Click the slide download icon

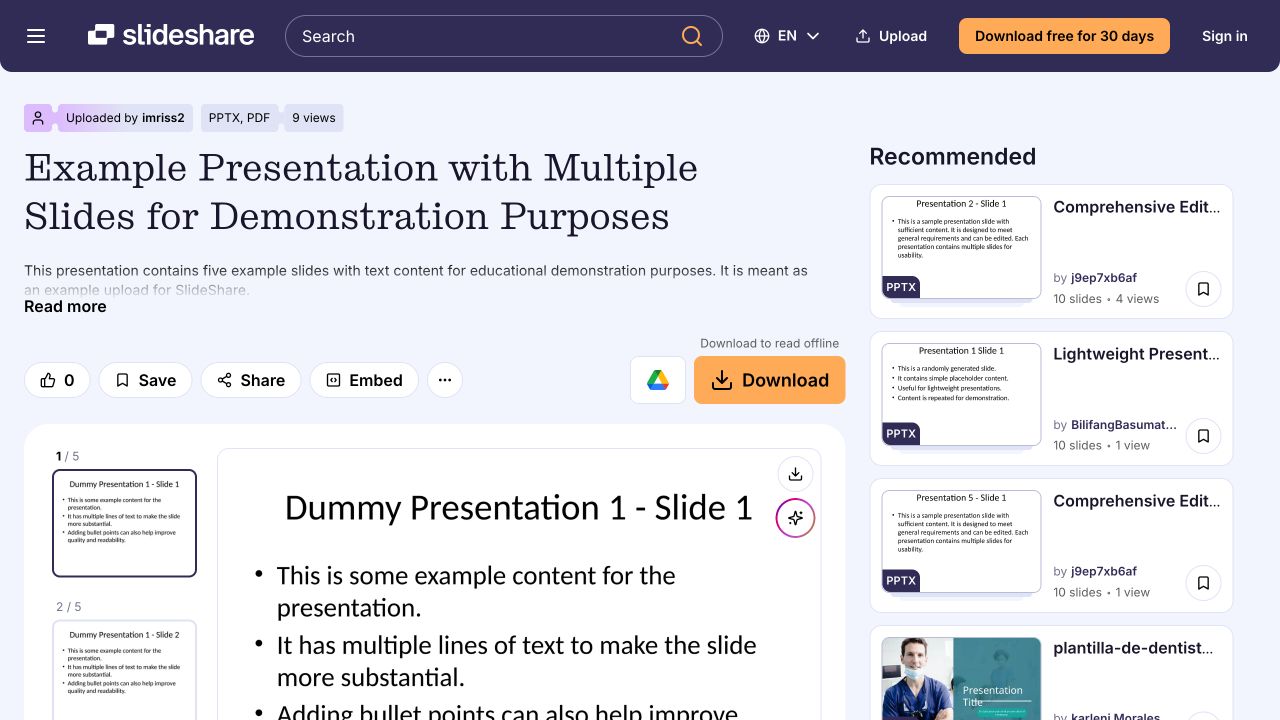(x=795, y=474)
